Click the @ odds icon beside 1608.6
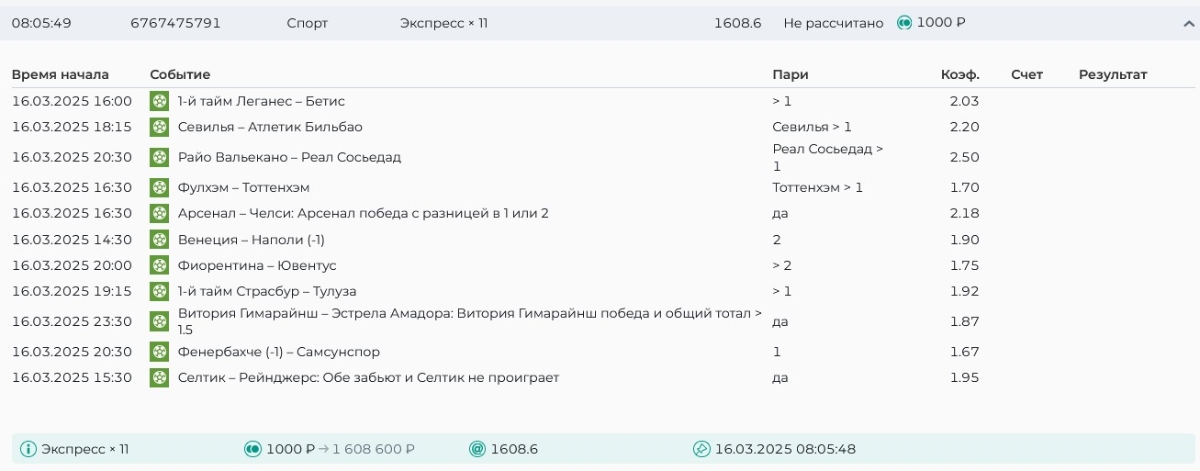This screenshot has width=1200, height=471. coord(477,449)
